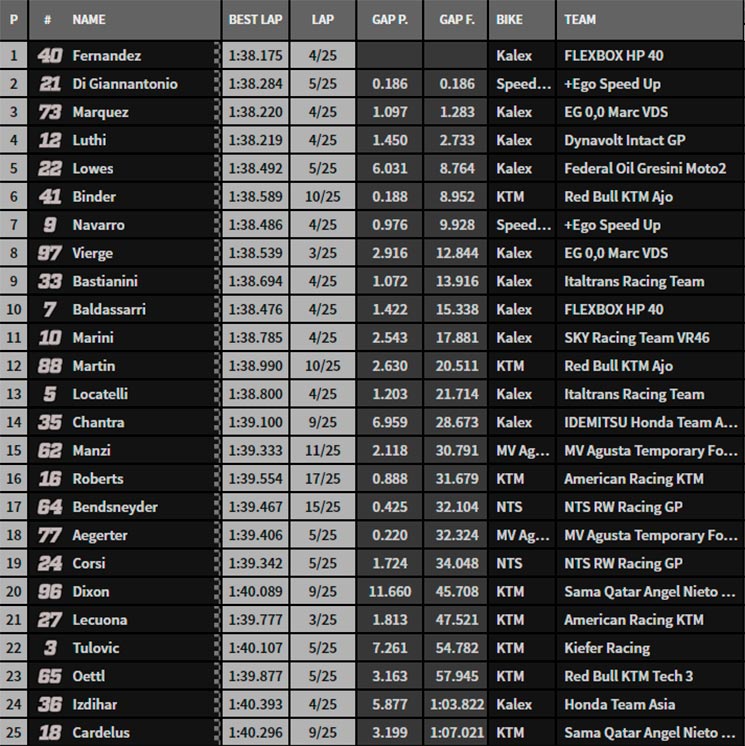The image size is (745, 746).
Task: Select rider number 3 badge for Tulovic
Action: click(x=50, y=648)
